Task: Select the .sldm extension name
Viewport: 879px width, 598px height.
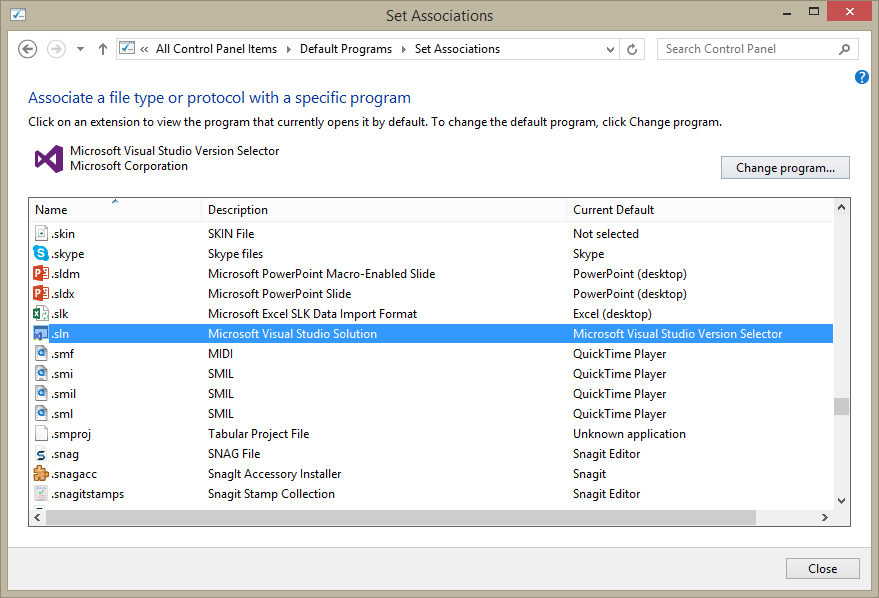Action: (x=66, y=274)
